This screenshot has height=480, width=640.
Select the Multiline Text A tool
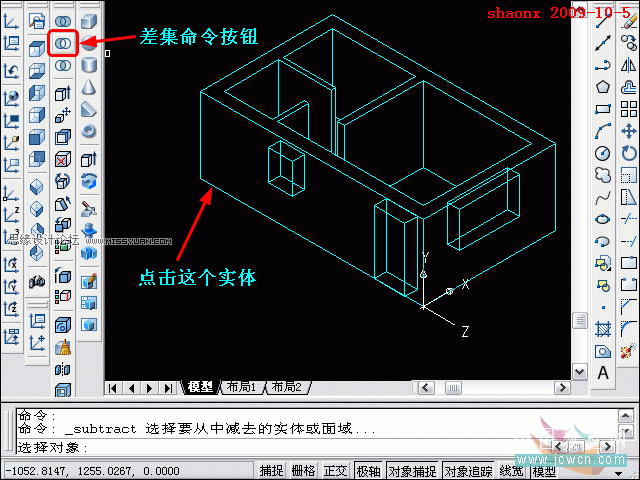[603, 373]
